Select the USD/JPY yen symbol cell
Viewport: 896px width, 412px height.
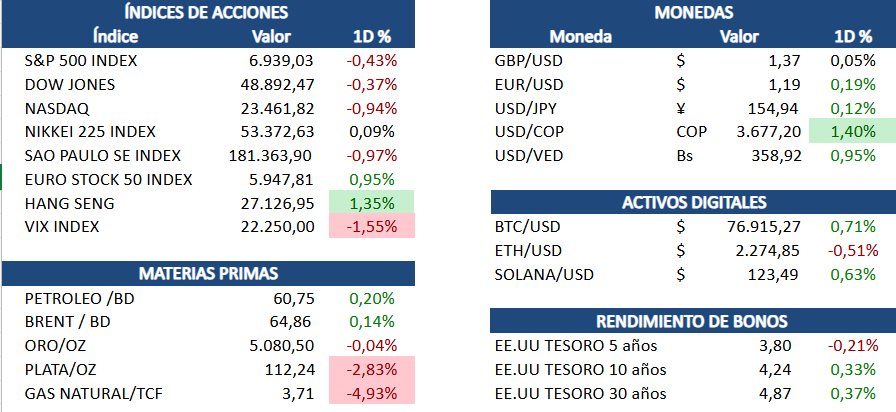point(681,108)
